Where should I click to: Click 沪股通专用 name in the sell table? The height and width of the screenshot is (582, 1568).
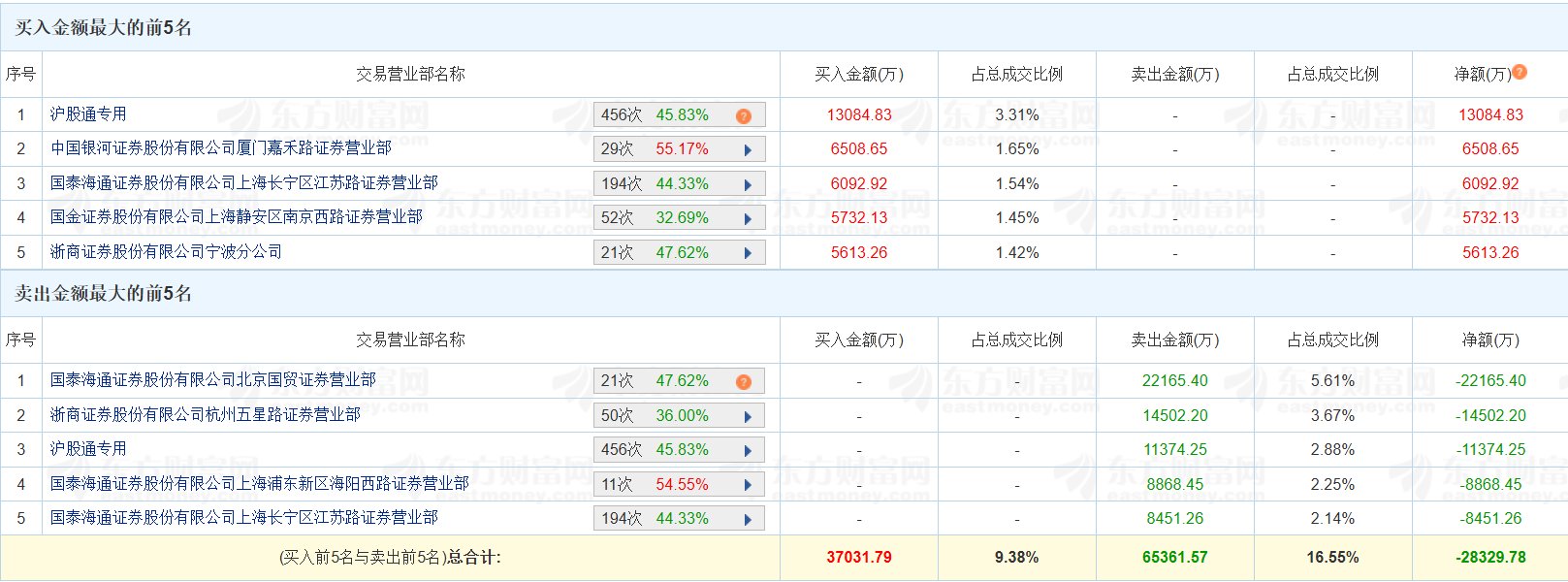88,449
